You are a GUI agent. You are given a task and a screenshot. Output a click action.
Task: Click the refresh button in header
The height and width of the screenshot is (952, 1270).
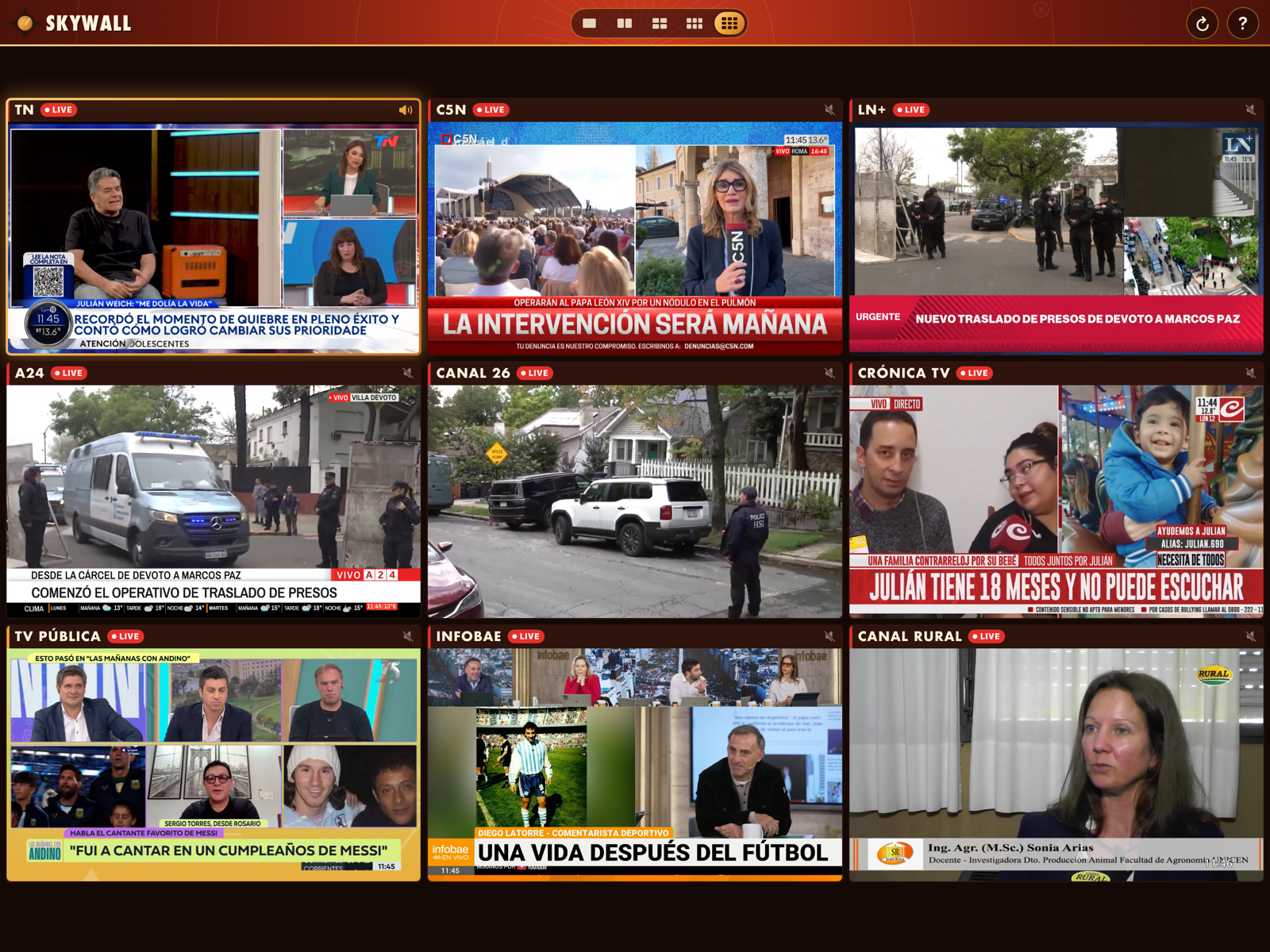click(x=1203, y=24)
